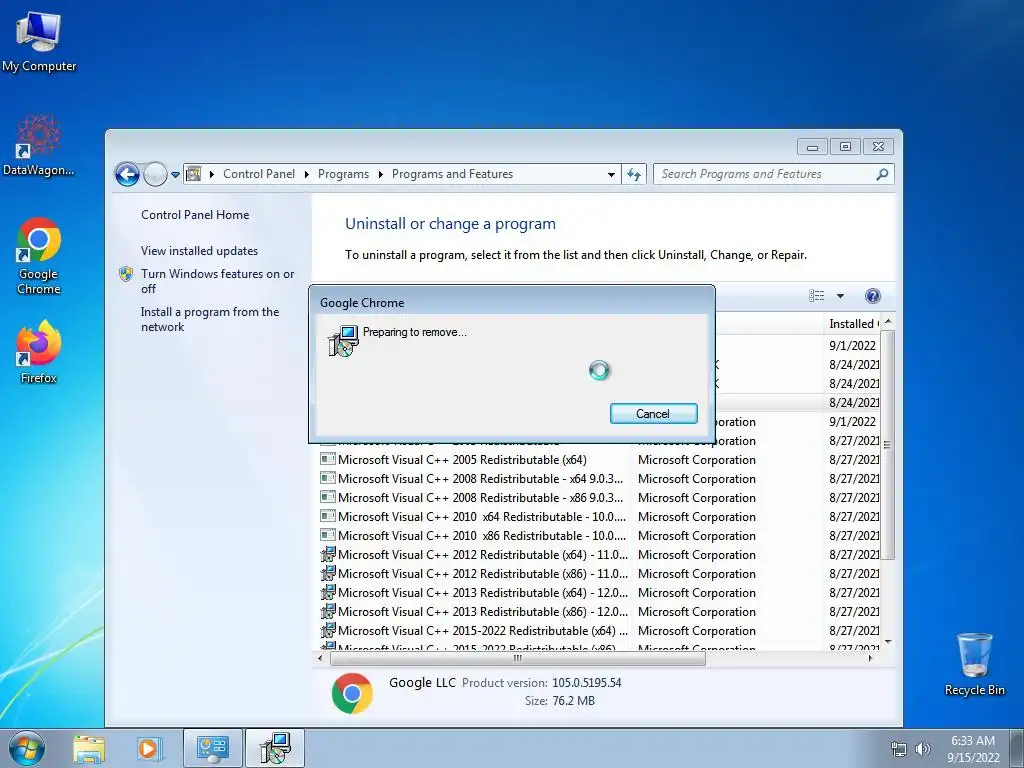The width and height of the screenshot is (1024, 768).
Task: Open View installed updates link
Action: 199,251
